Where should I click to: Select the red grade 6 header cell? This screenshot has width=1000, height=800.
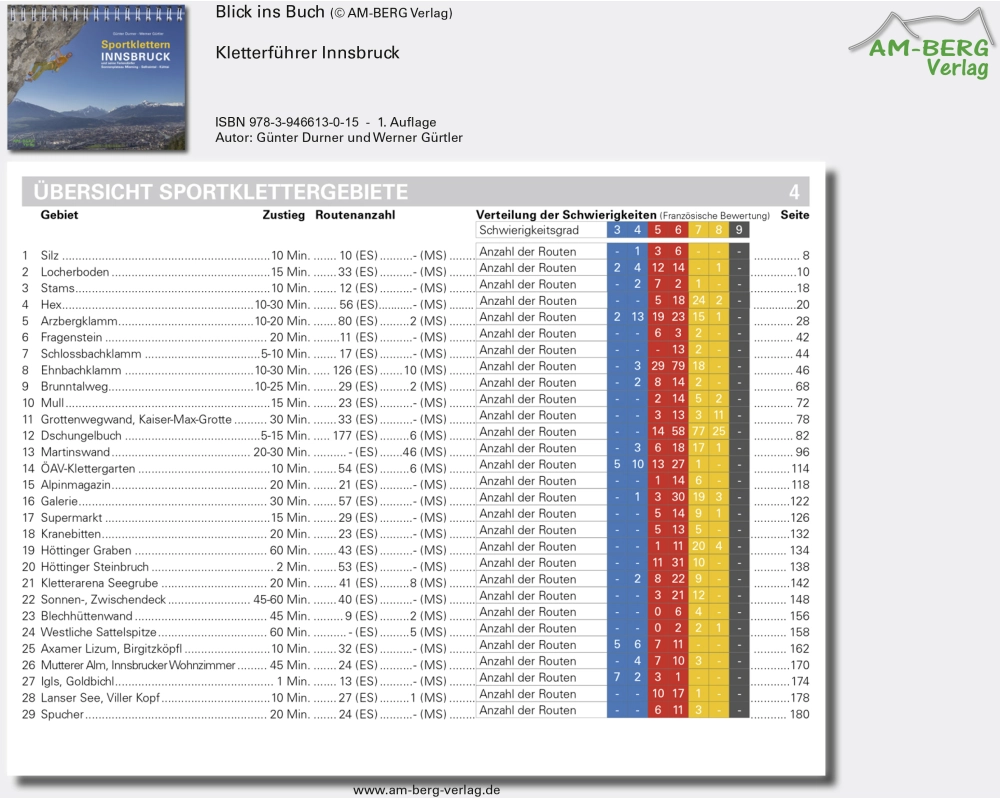(678, 230)
